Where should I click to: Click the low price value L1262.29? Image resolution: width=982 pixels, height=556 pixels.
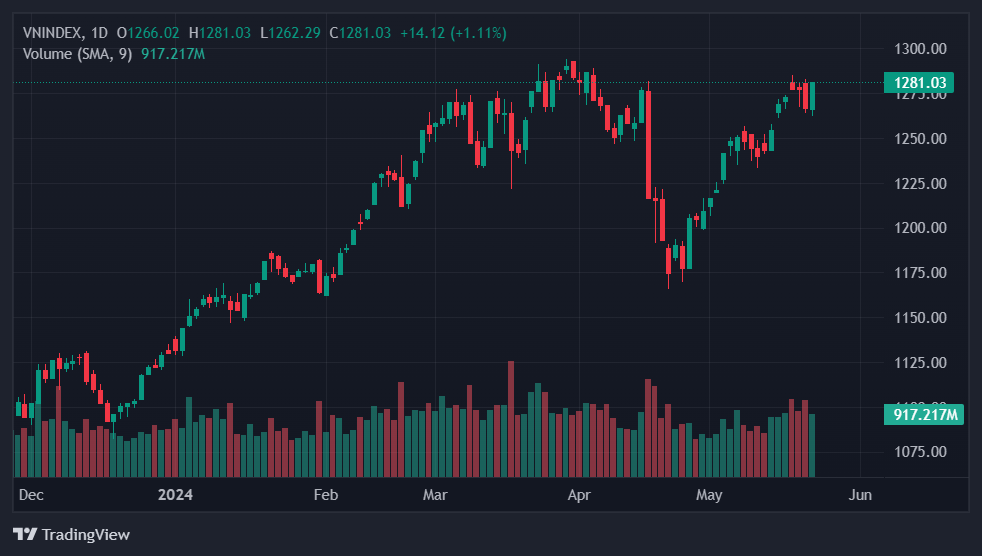pos(292,33)
